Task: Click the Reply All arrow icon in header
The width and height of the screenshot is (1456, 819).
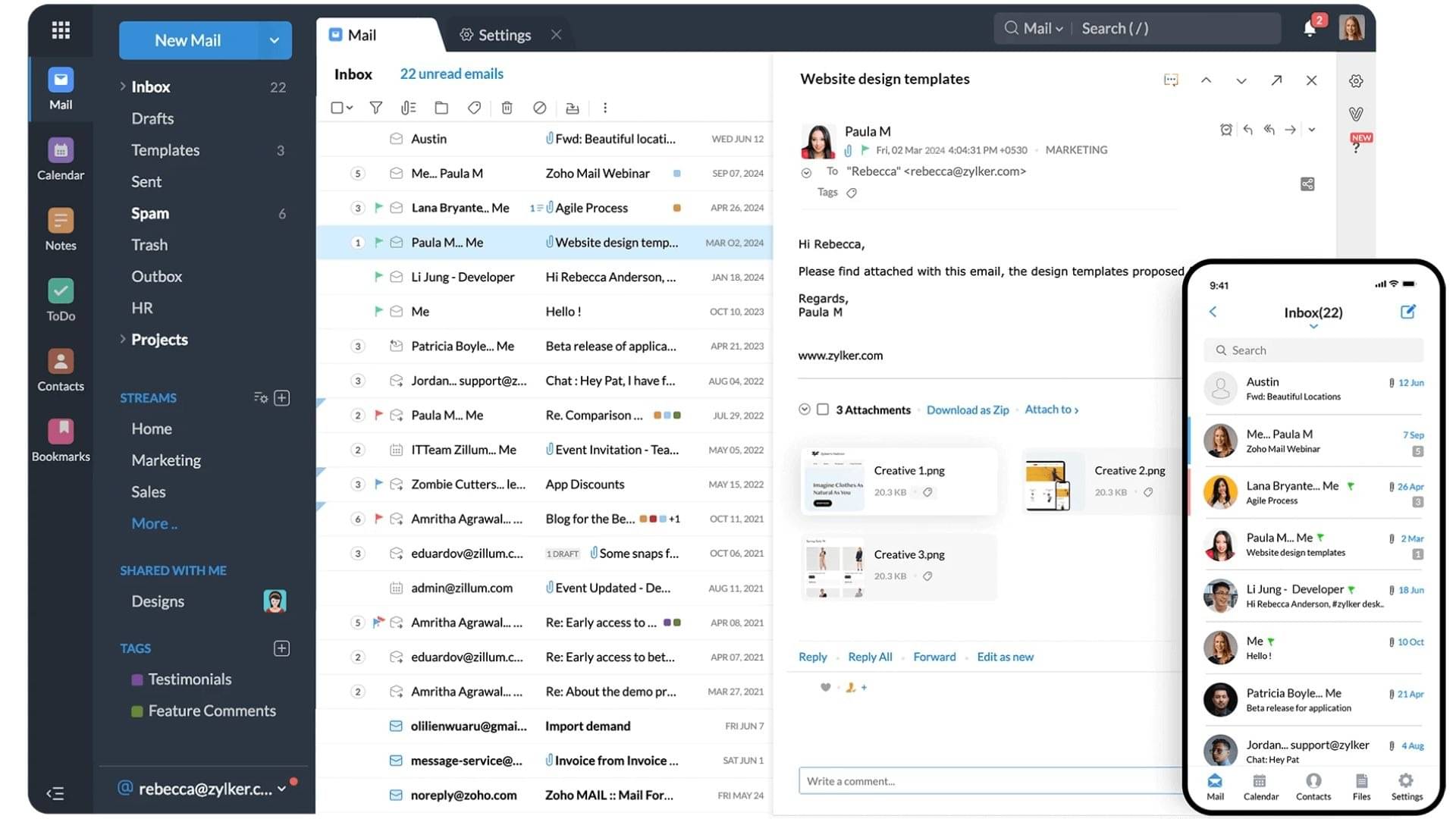Action: [1269, 130]
